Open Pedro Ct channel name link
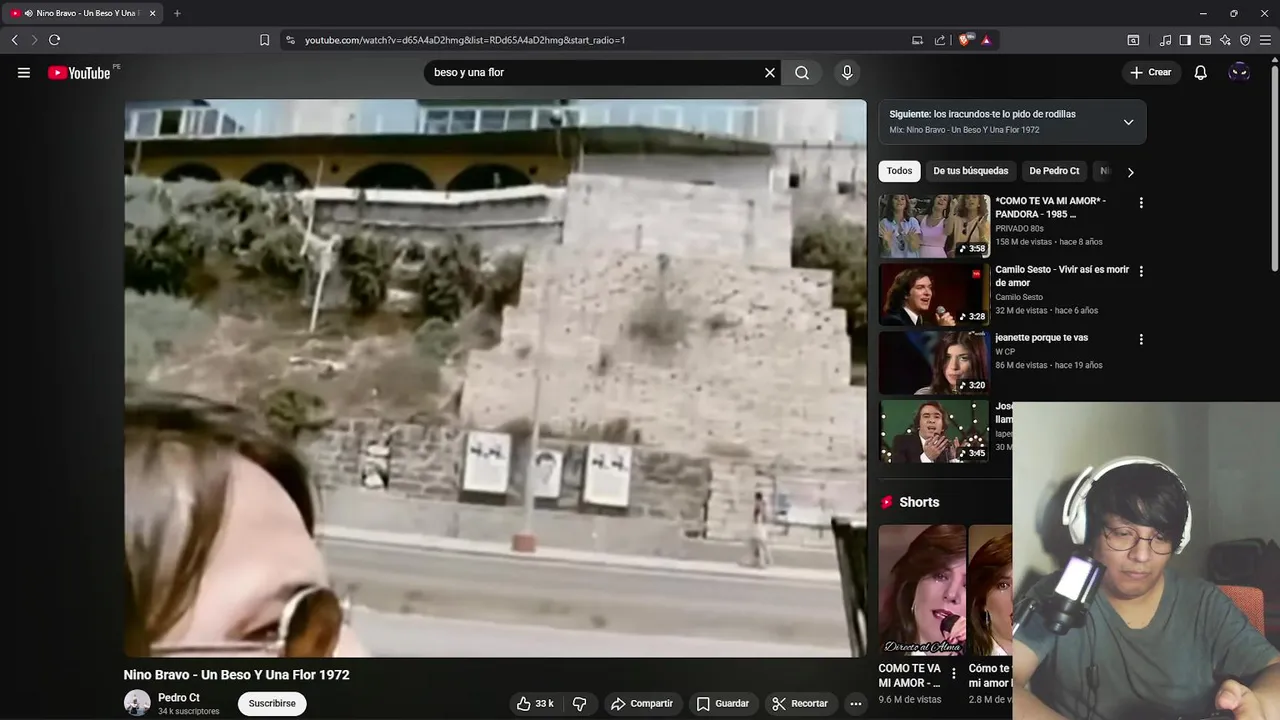This screenshot has width=1280, height=720. pos(179,698)
